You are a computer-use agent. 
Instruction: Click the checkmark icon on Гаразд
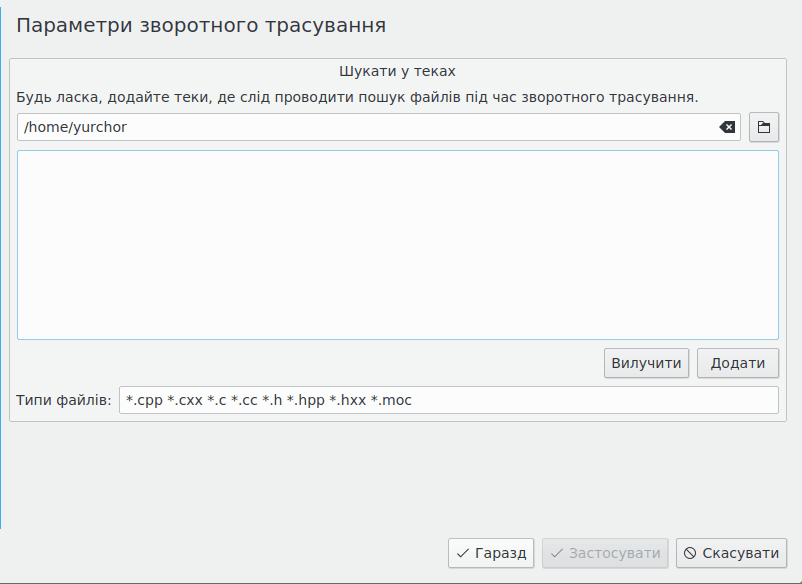coord(463,553)
